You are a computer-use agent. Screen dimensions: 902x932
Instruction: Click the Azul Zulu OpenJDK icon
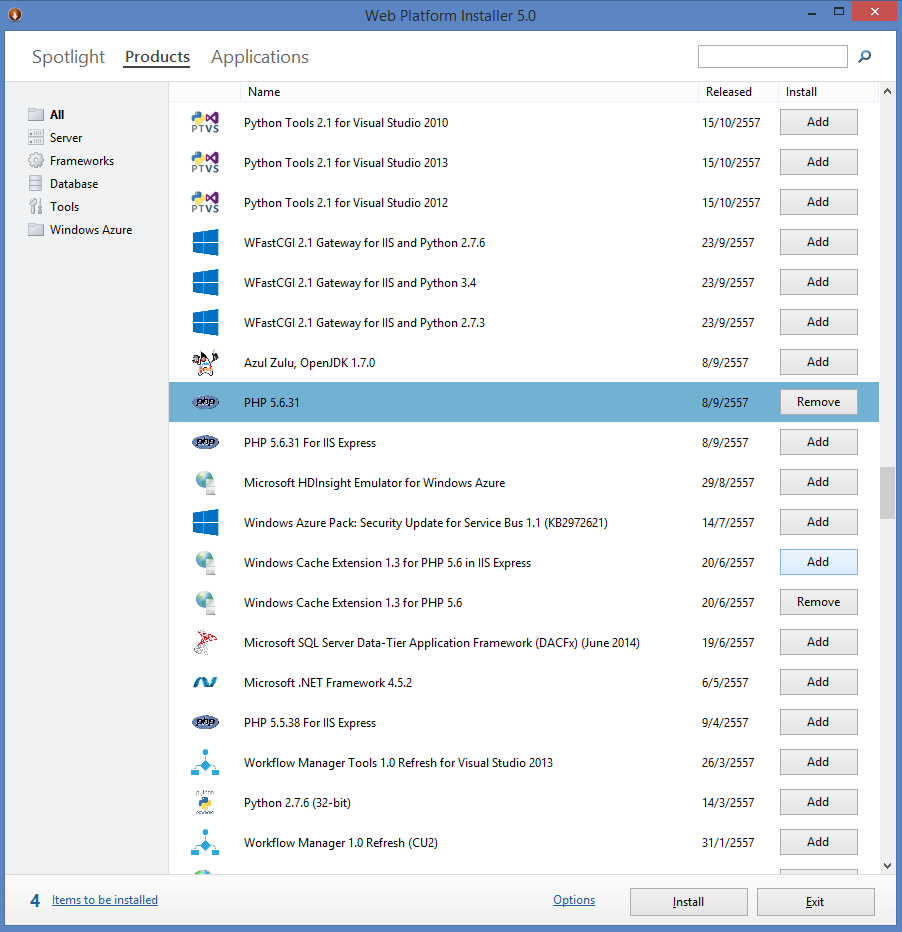[x=205, y=363]
